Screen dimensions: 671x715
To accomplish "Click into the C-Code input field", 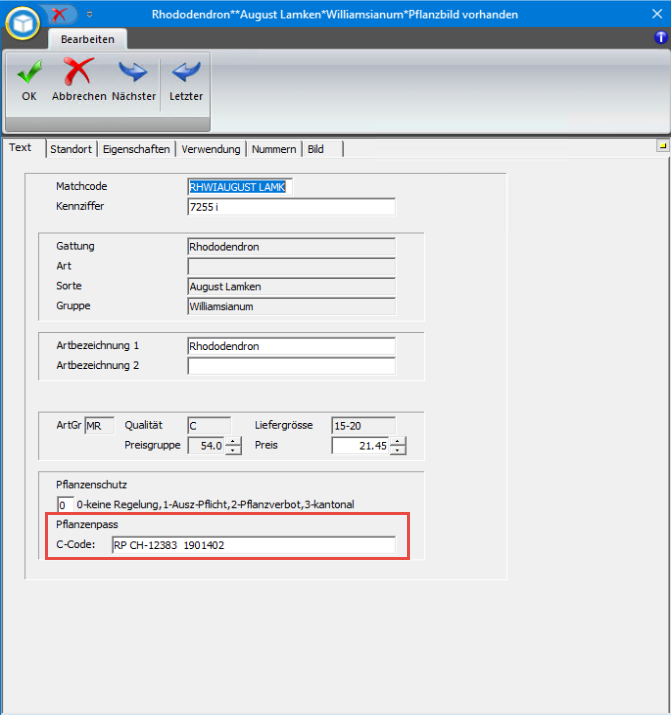I will coord(252,545).
